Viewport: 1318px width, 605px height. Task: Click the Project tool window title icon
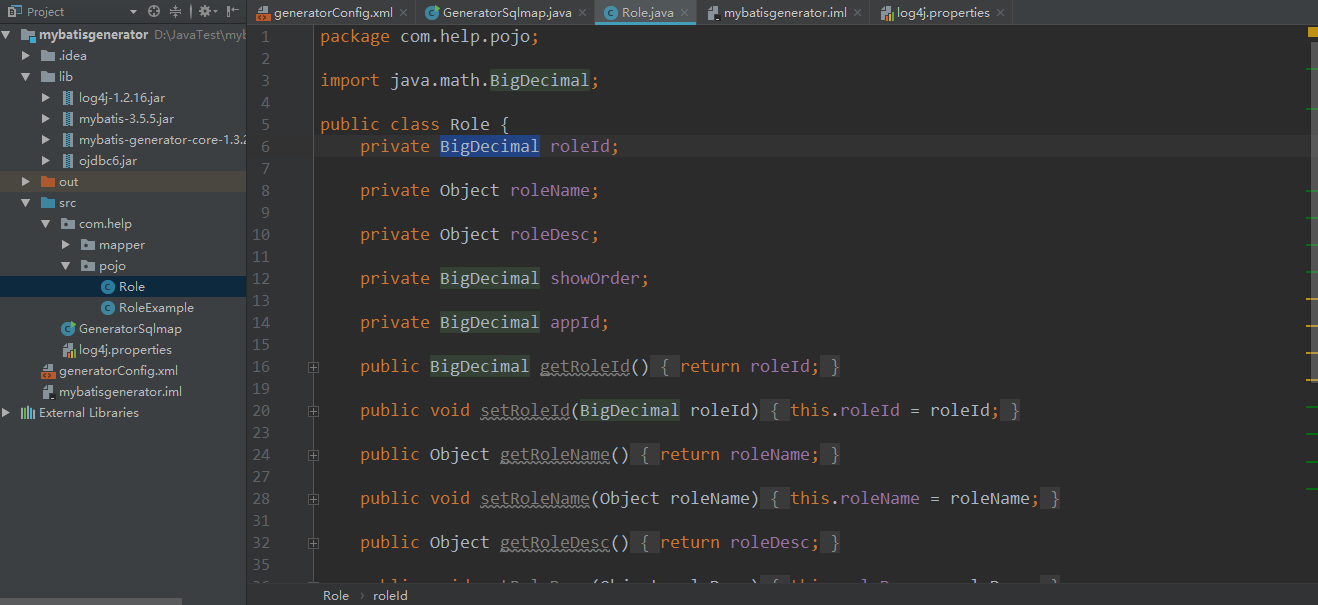click(x=15, y=12)
